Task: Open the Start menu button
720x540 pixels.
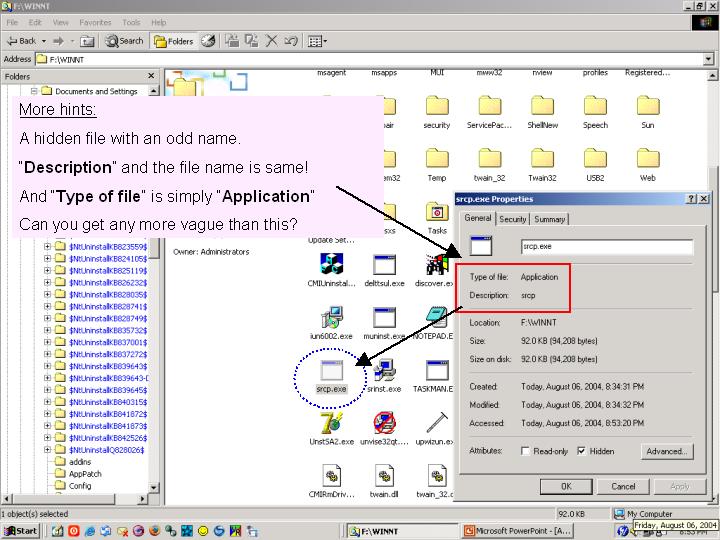Action: coord(21,531)
